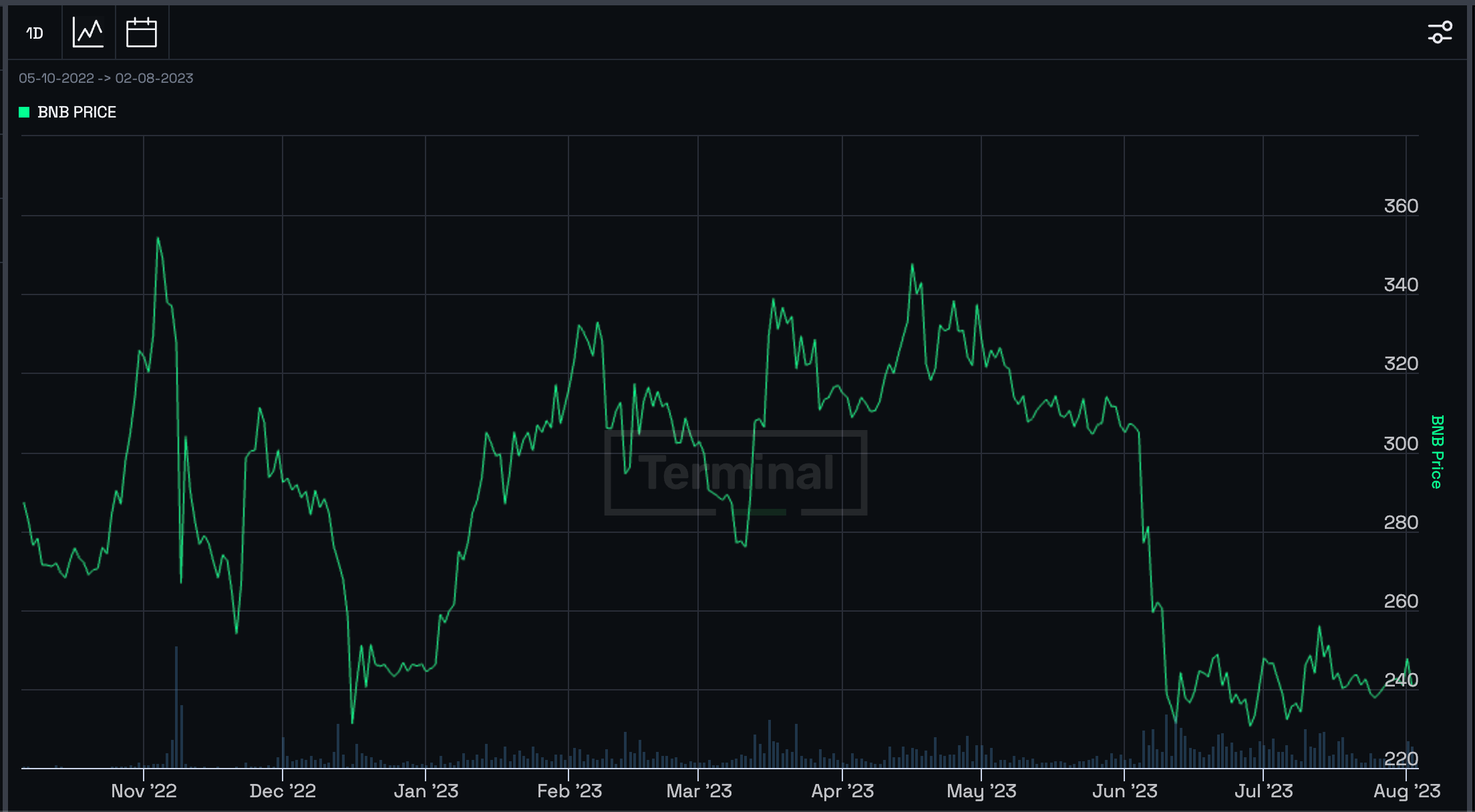The width and height of the screenshot is (1475, 812).
Task: Click the Jul '23 axis label
Action: pos(1263,791)
